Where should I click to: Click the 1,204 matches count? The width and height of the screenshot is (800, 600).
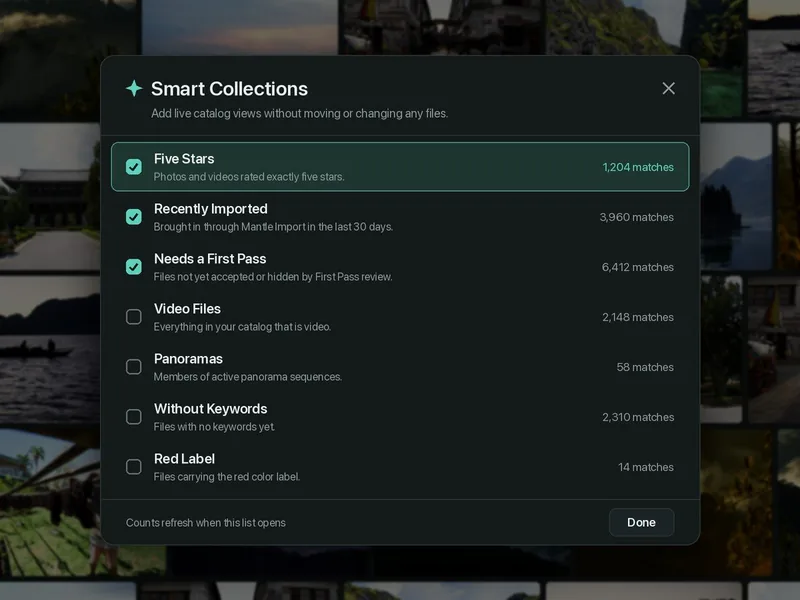click(638, 167)
